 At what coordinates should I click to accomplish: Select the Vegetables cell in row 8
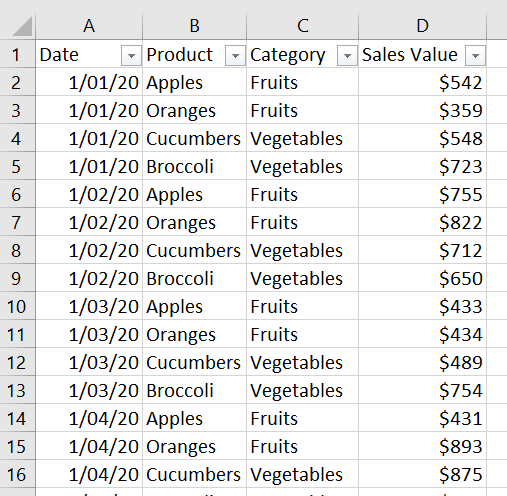pos(303,250)
